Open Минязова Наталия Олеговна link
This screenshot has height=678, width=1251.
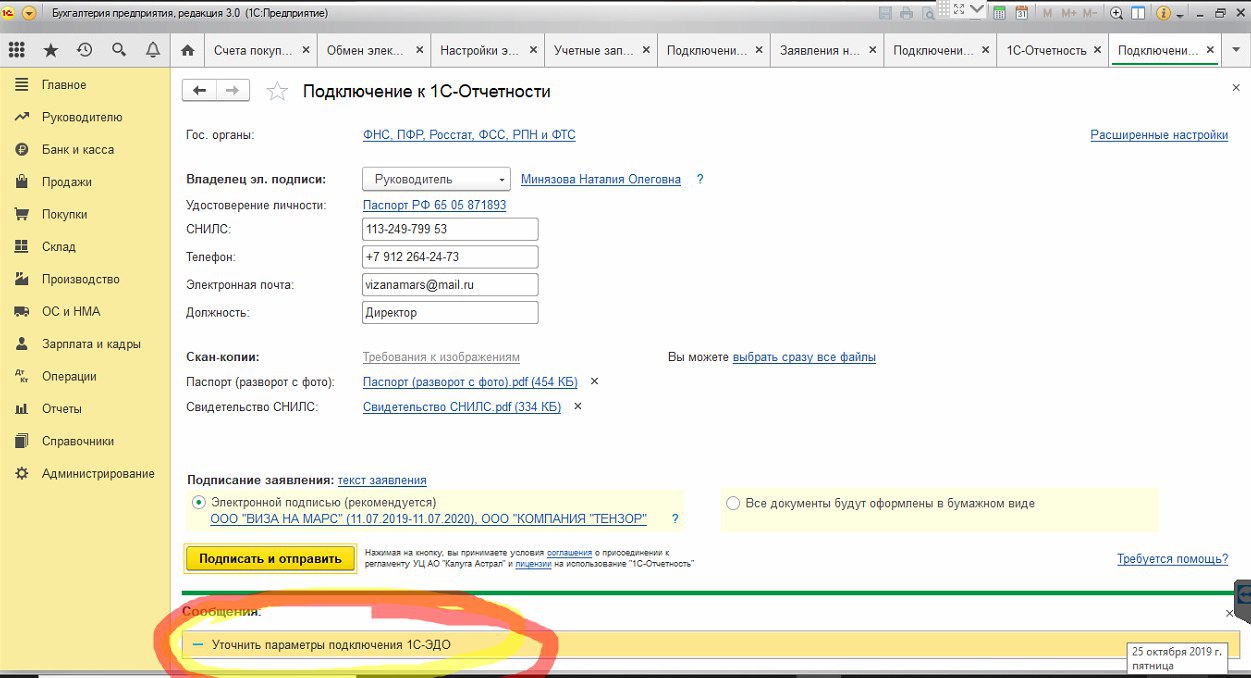coord(601,180)
